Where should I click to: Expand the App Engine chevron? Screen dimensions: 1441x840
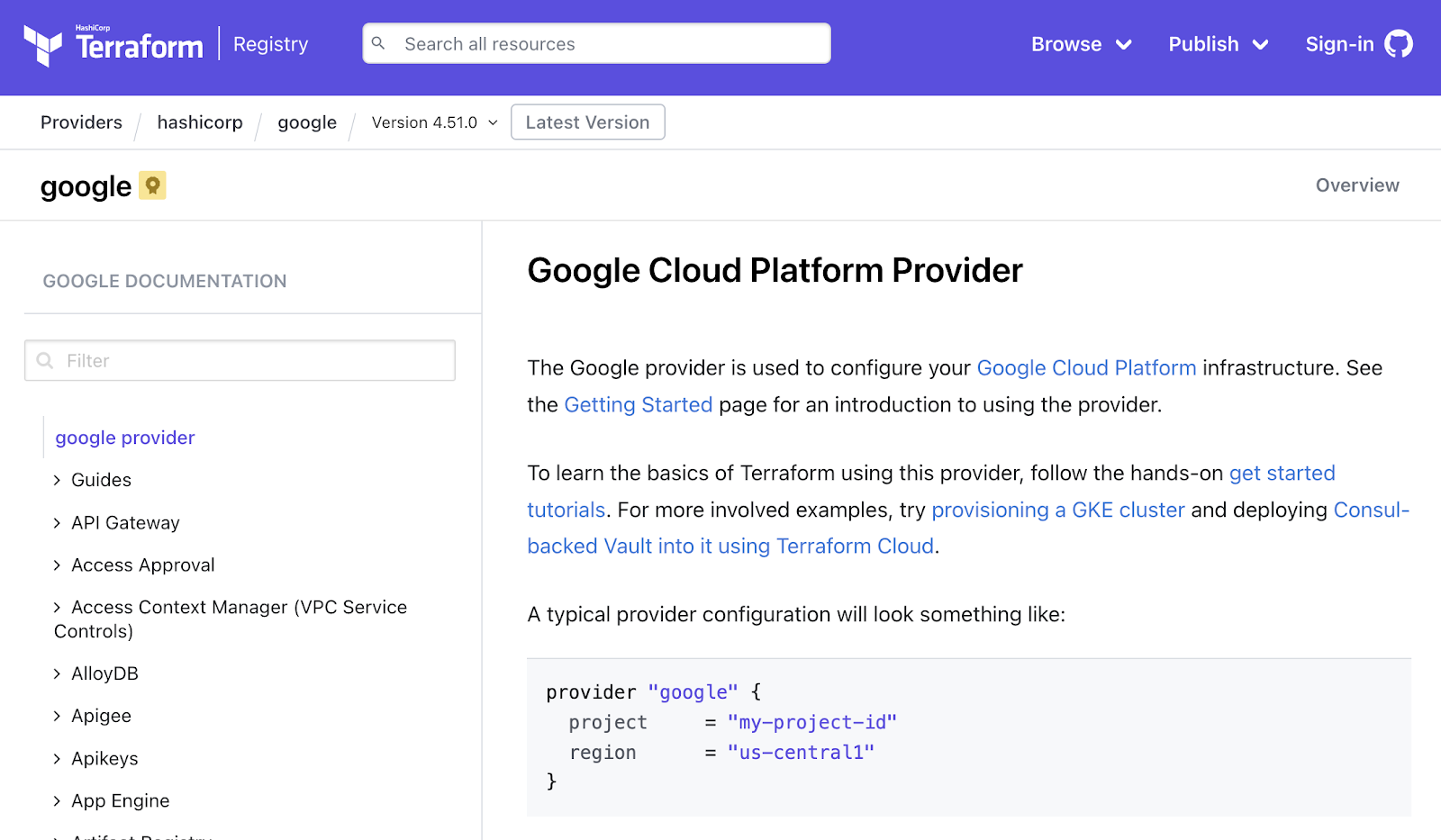[57, 801]
